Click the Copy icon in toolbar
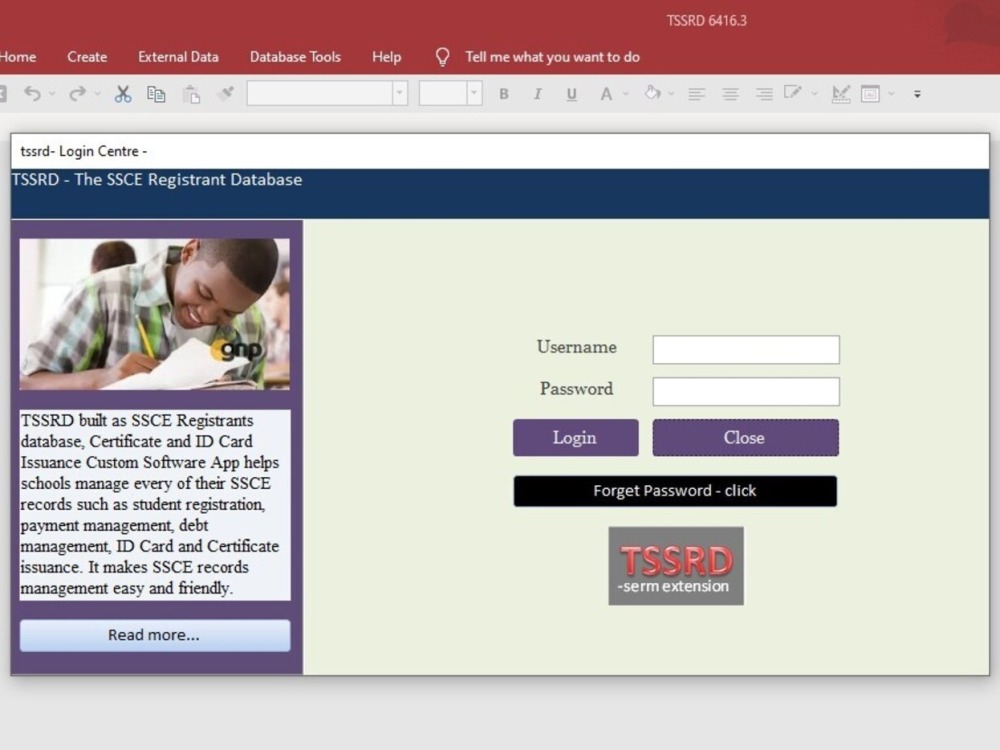 [156, 94]
